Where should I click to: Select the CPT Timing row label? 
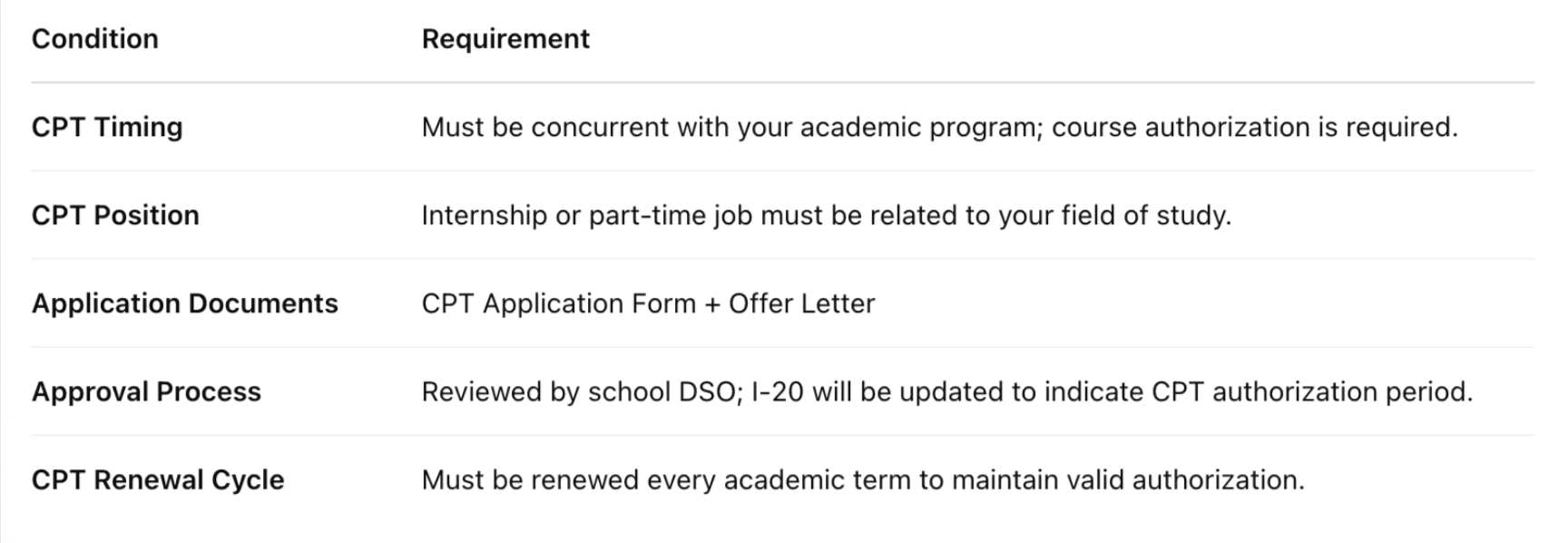click(x=107, y=127)
